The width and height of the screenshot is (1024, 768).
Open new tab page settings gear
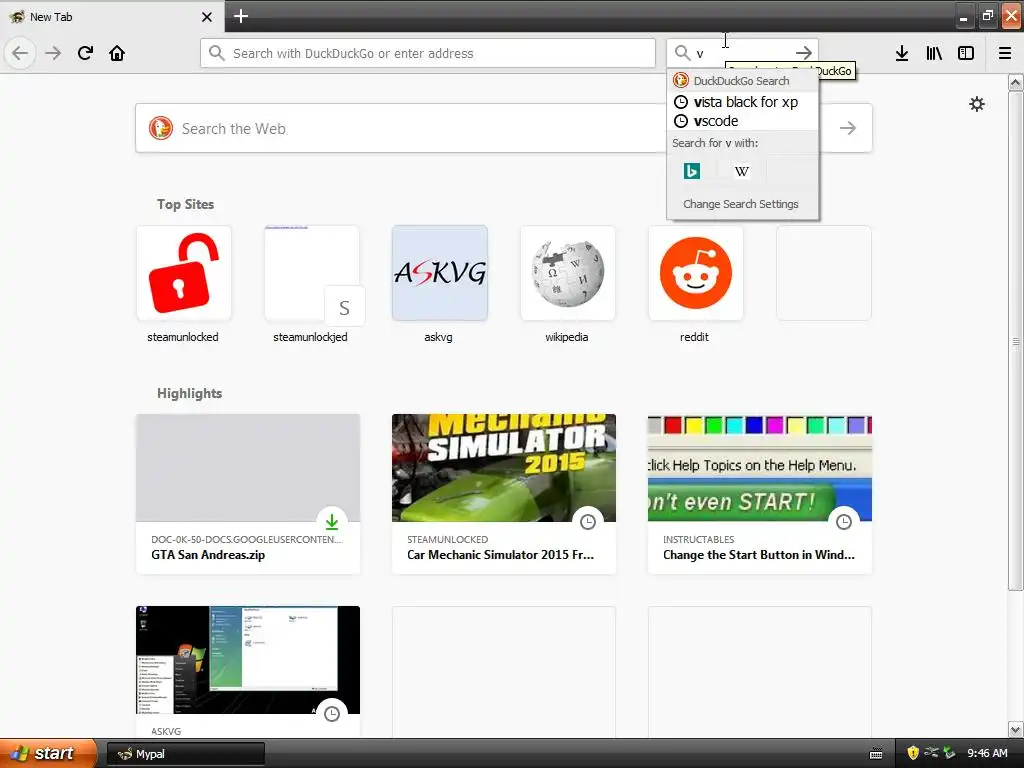(977, 104)
